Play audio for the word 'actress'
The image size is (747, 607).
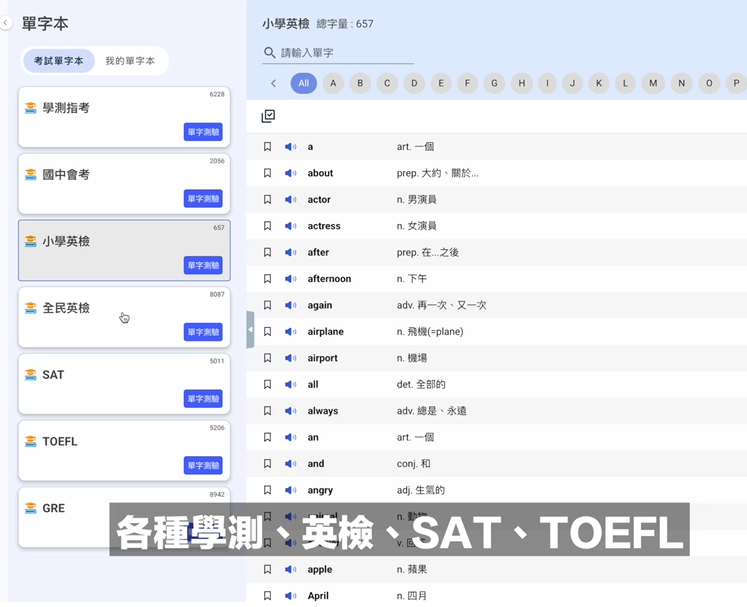tap(290, 226)
